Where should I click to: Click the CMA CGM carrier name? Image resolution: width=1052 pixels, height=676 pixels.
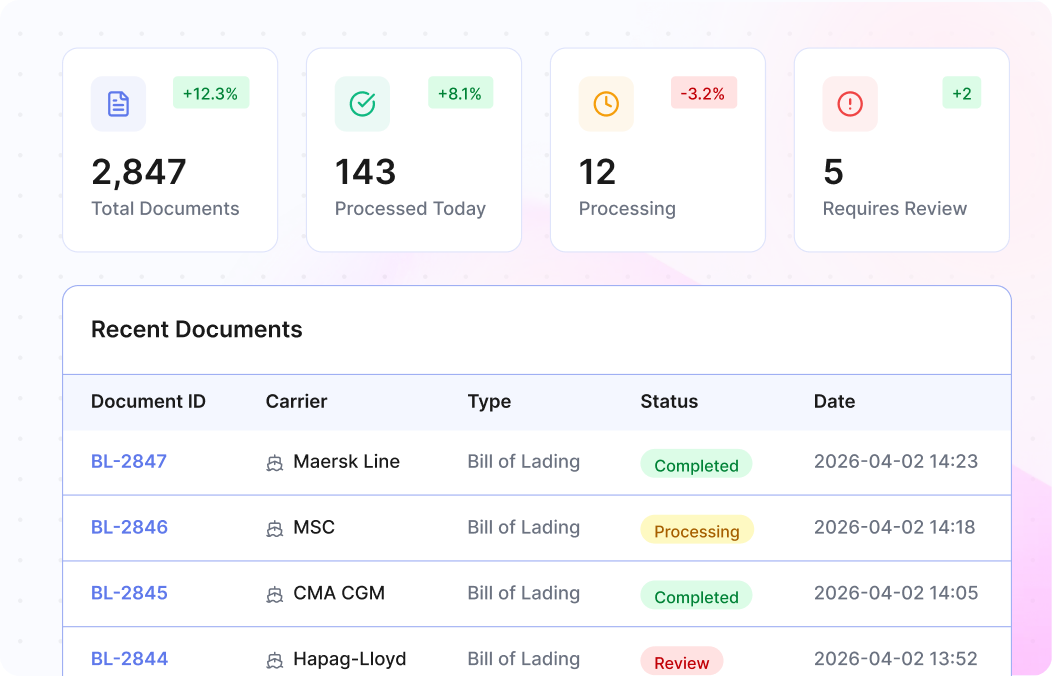pos(339,593)
